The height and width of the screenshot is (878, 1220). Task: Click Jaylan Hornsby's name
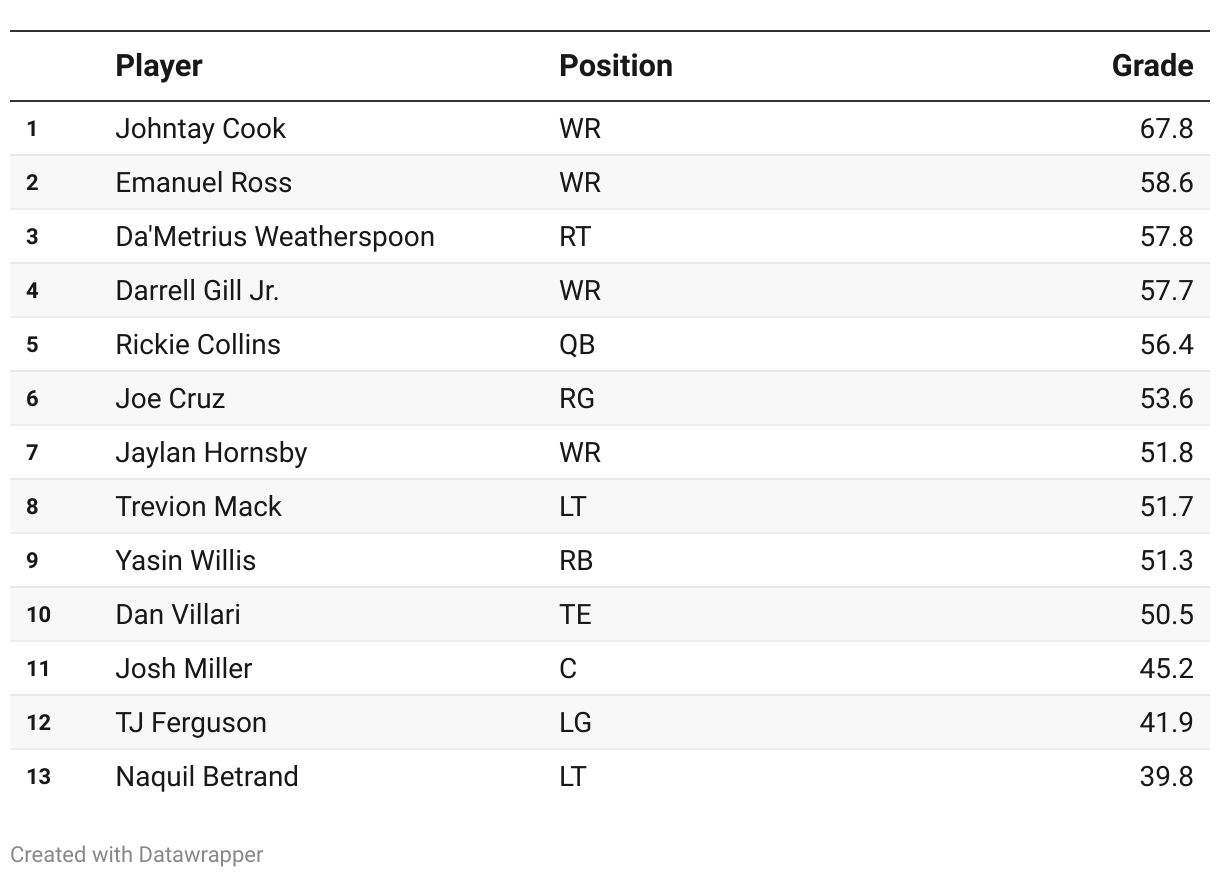[x=211, y=453]
